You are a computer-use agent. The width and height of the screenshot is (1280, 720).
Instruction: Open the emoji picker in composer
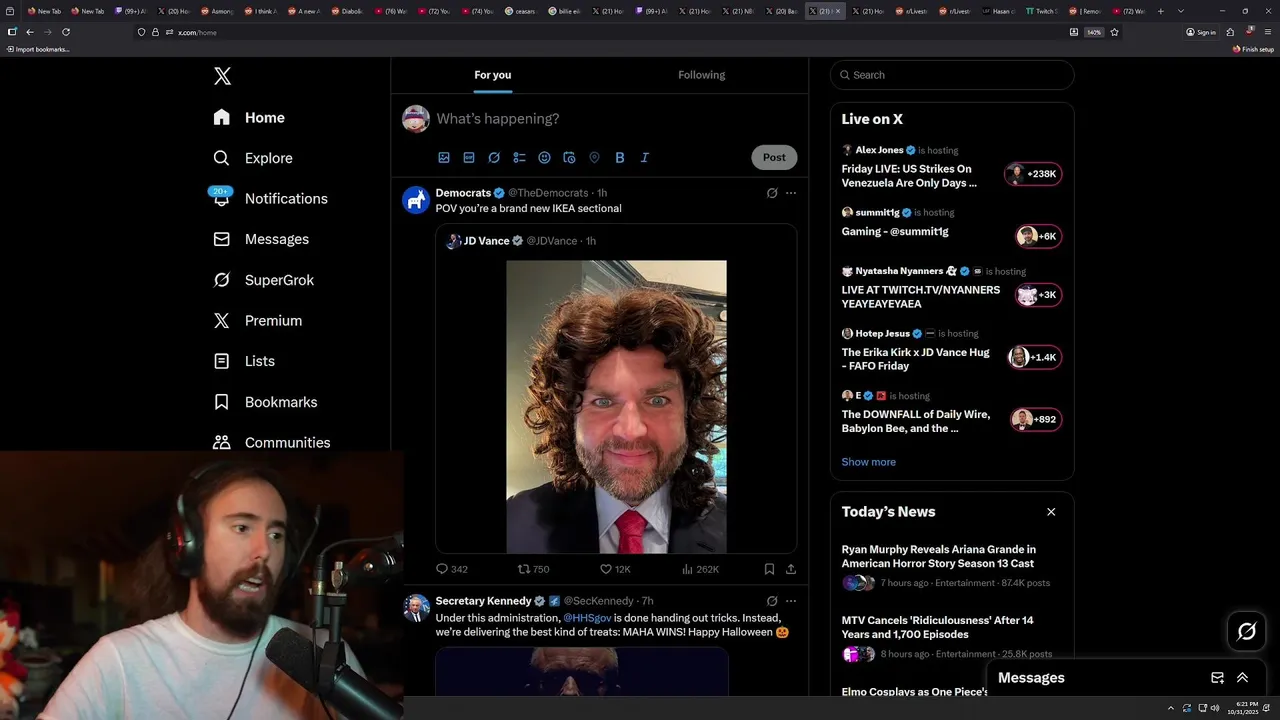544,157
